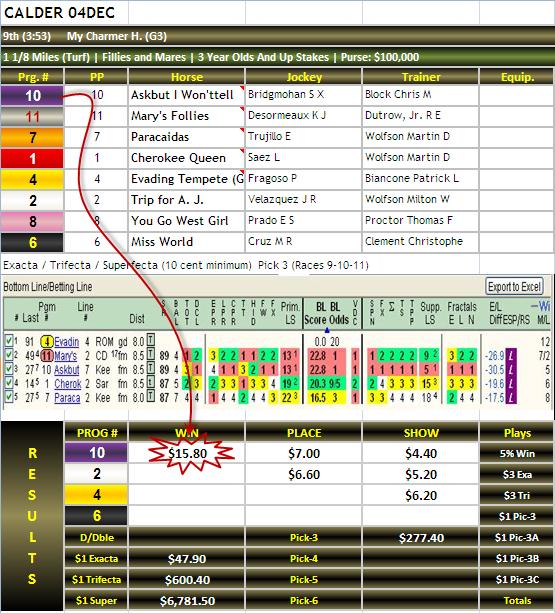This screenshot has height=613, width=555.
Task: Click the turf T icon in the Evadin row
Action: coord(151,340)
